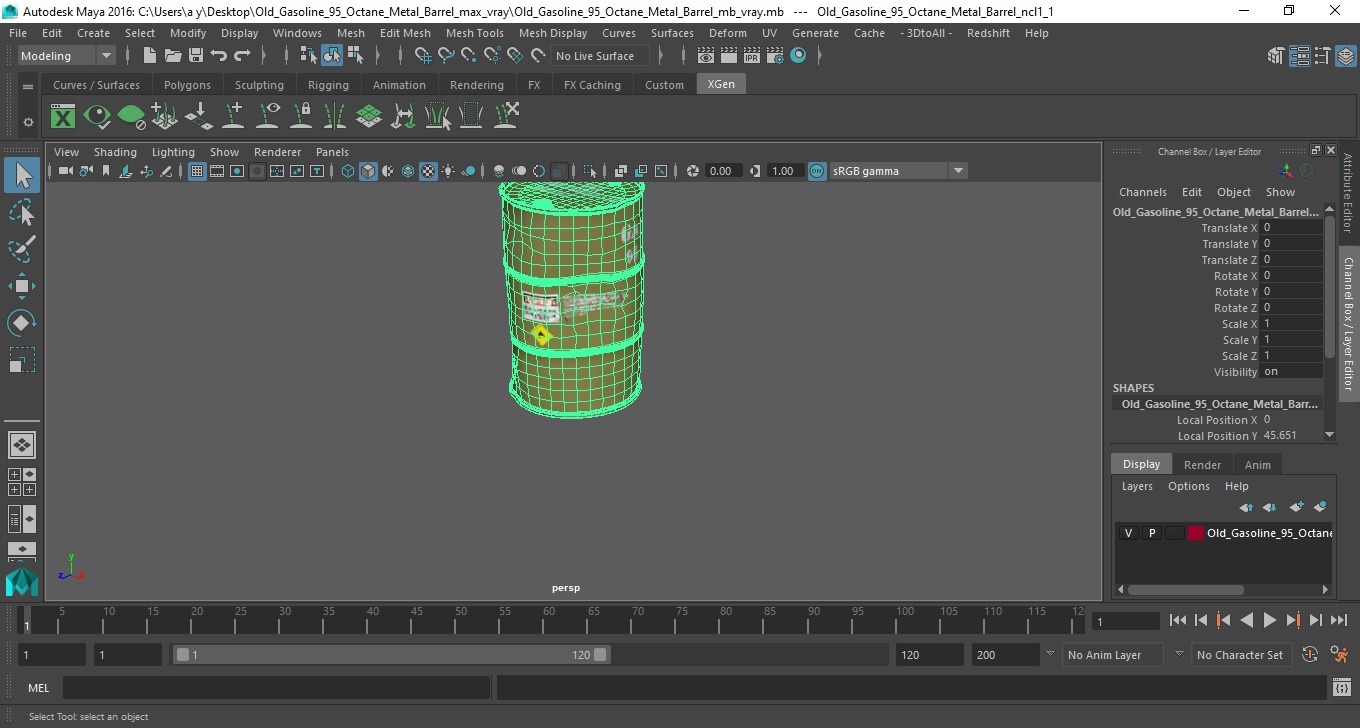
Task: Click the red layer color swatch
Action: [x=1196, y=533]
